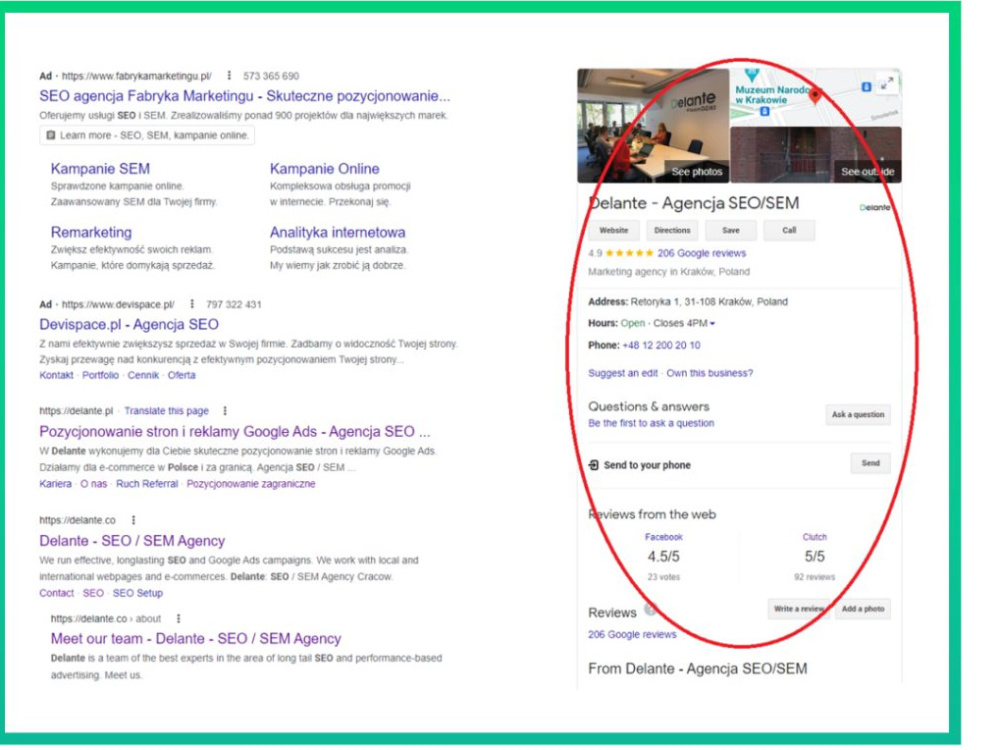Click the Reviews help question-mark icon
The image size is (1000, 750).
pyautogui.click(x=650, y=610)
